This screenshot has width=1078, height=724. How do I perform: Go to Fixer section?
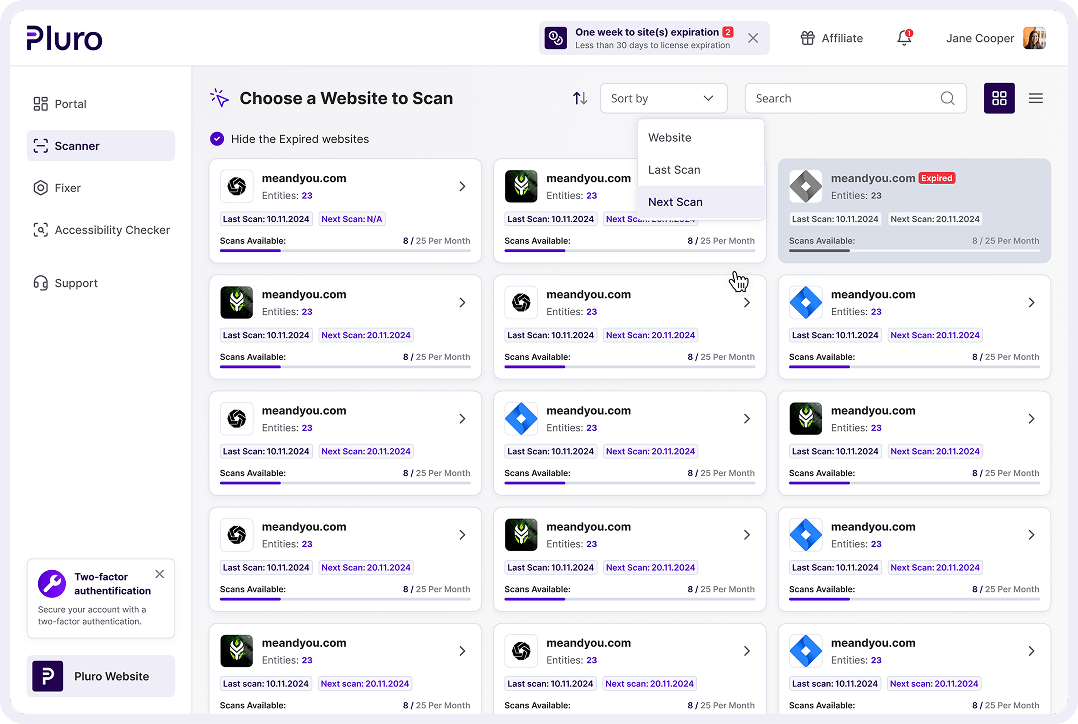coord(68,188)
